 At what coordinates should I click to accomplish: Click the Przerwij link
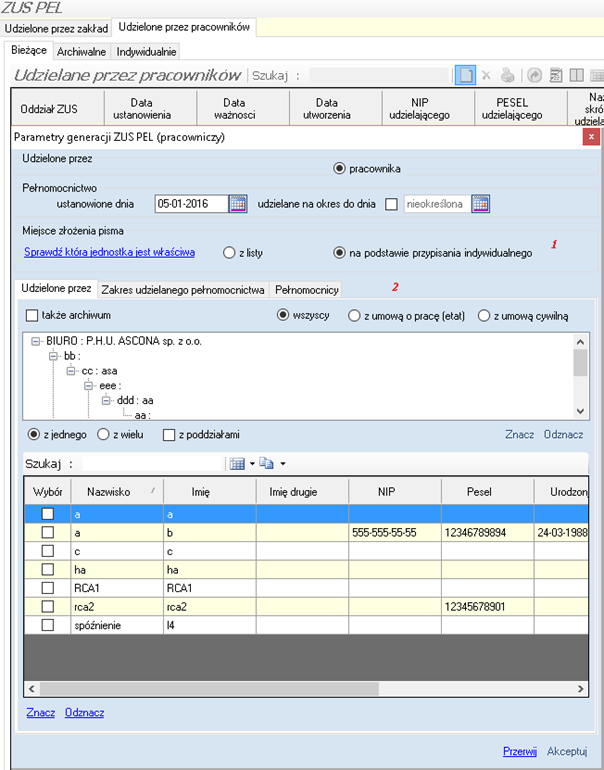tap(520, 751)
